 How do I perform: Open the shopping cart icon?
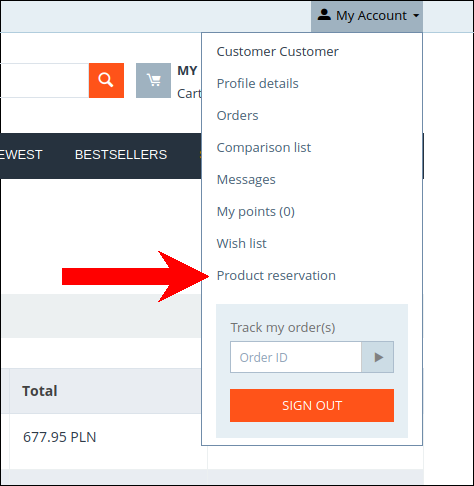pyautogui.click(x=153, y=80)
